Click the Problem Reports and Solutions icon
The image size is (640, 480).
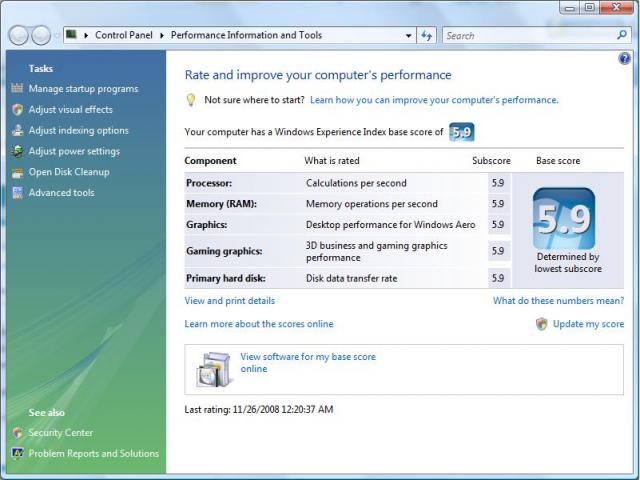click(x=17, y=453)
